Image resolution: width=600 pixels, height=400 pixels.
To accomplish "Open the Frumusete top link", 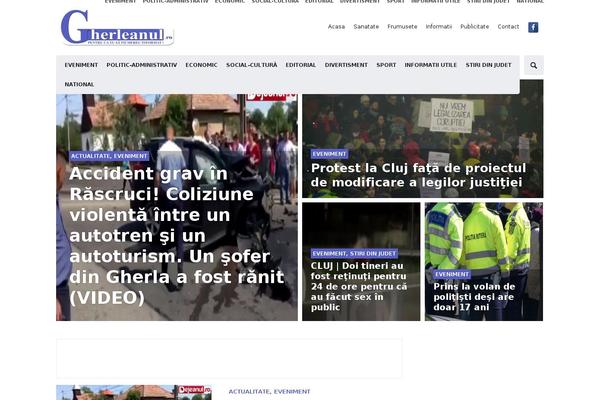I will [402, 27].
